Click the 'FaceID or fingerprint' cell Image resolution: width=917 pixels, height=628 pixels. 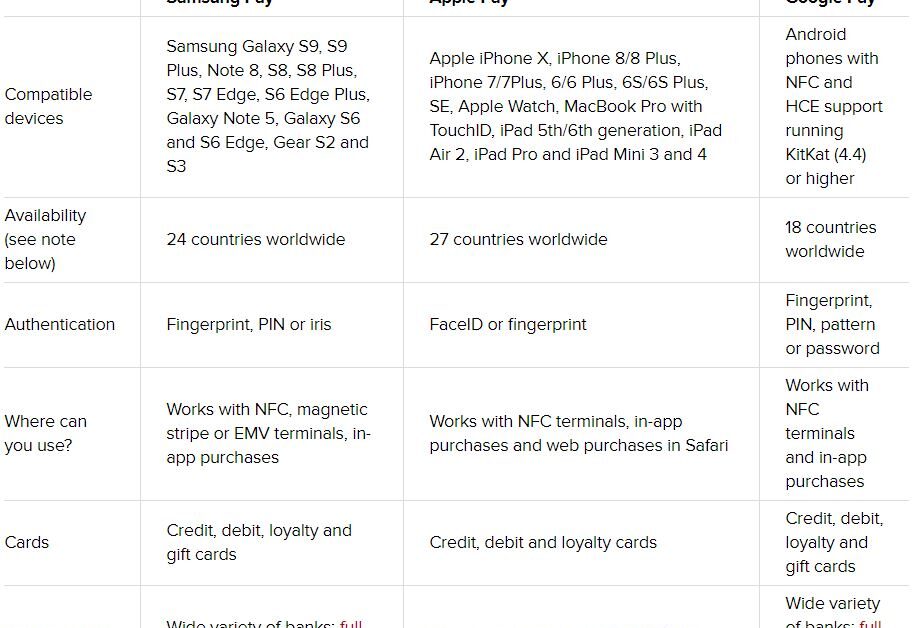(508, 325)
